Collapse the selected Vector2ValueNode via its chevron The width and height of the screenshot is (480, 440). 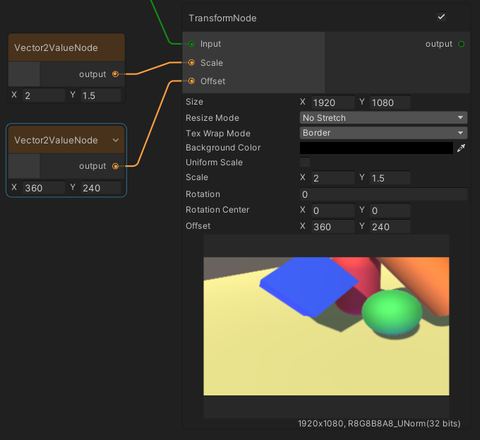click(x=116, y=140)
